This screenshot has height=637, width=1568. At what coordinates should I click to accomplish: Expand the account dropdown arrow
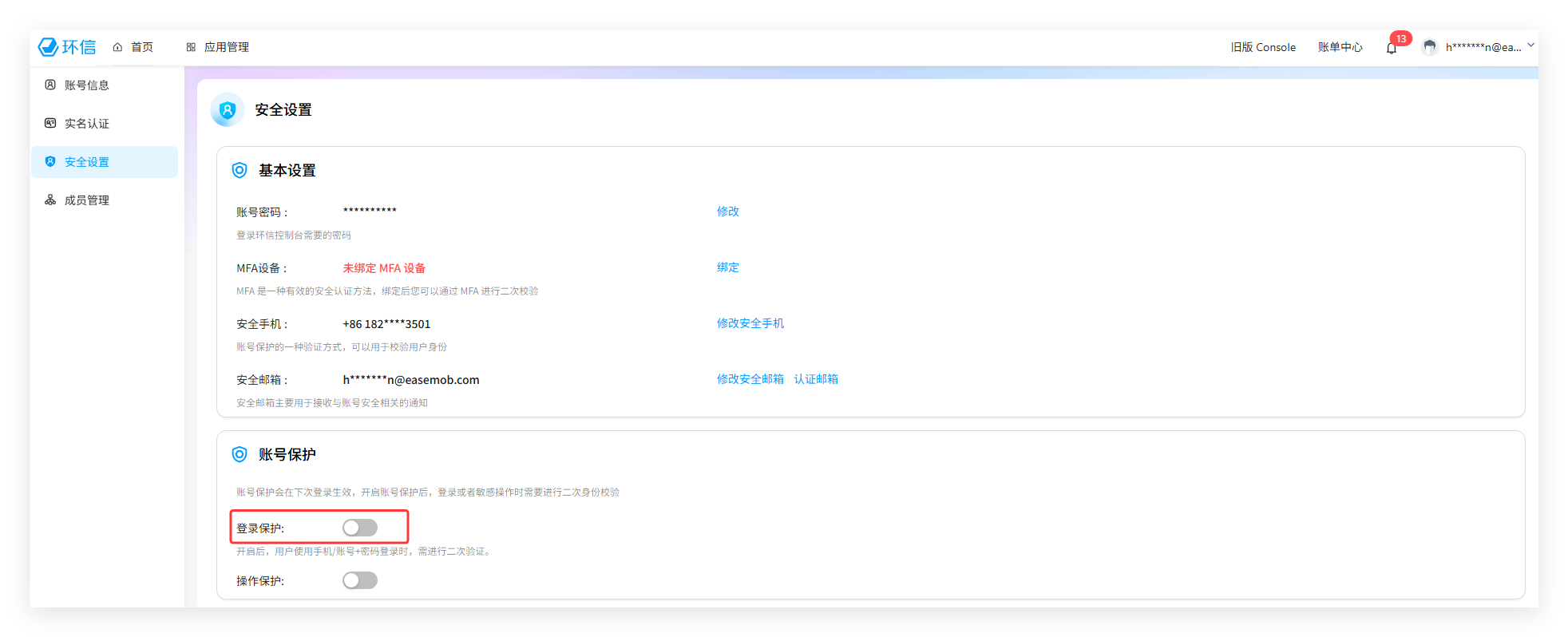[x=1530, y=45]
